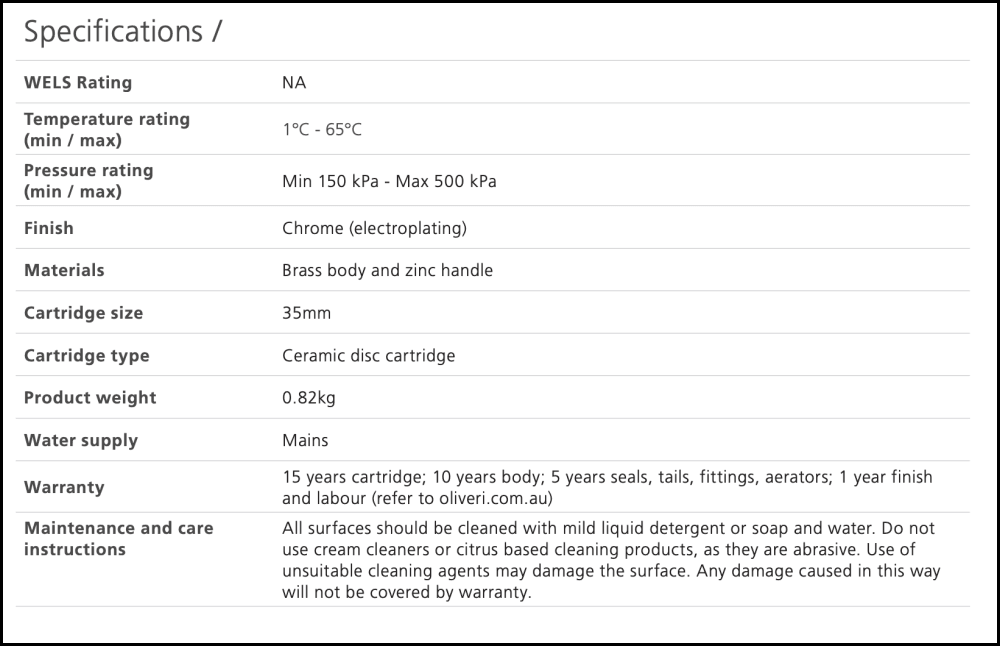Click the Temperature rating label
The height and width of the screenshot is (646, 1000).
pos(106,129)
